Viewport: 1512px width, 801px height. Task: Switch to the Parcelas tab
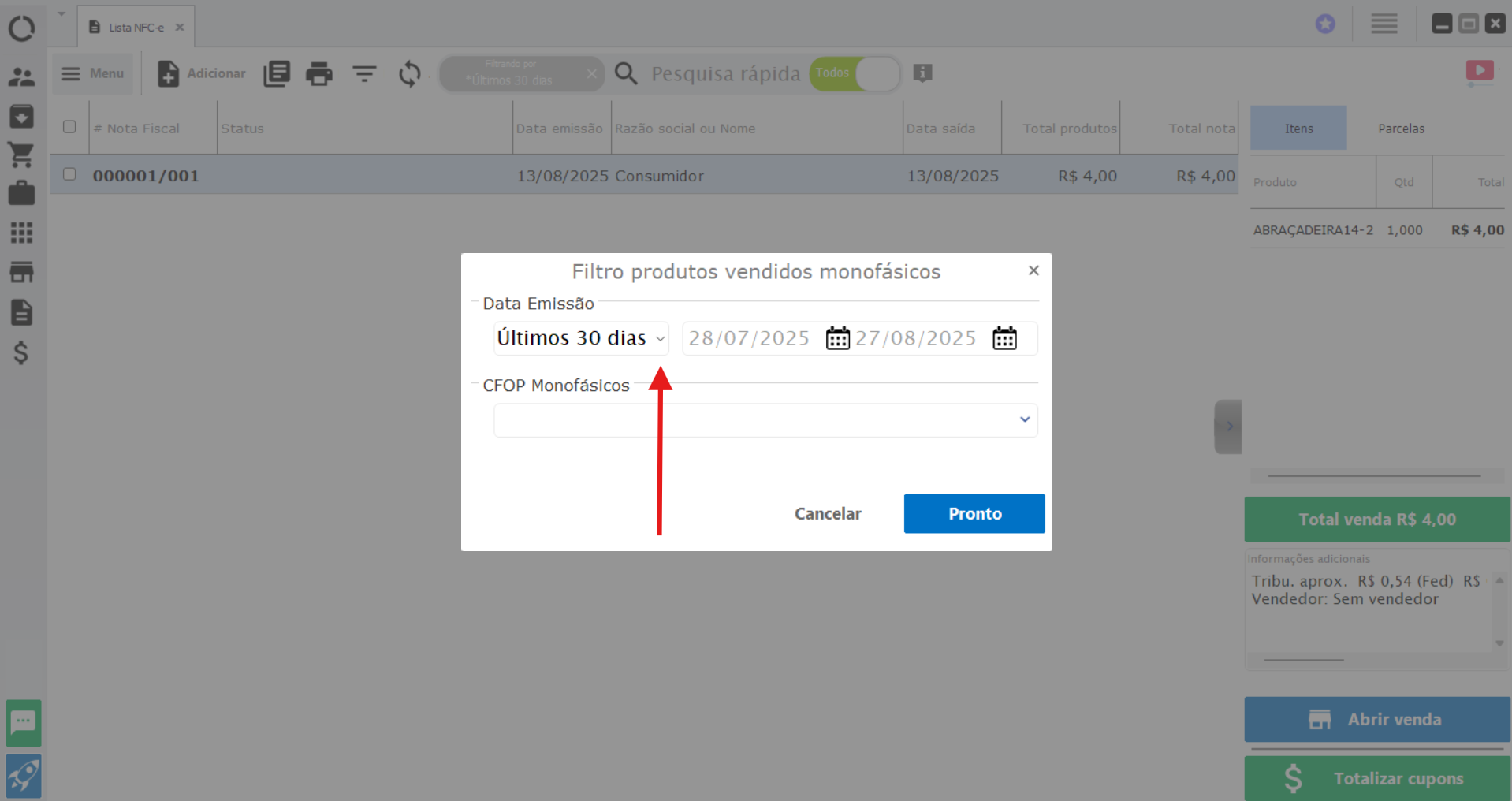coord(1401,129)
